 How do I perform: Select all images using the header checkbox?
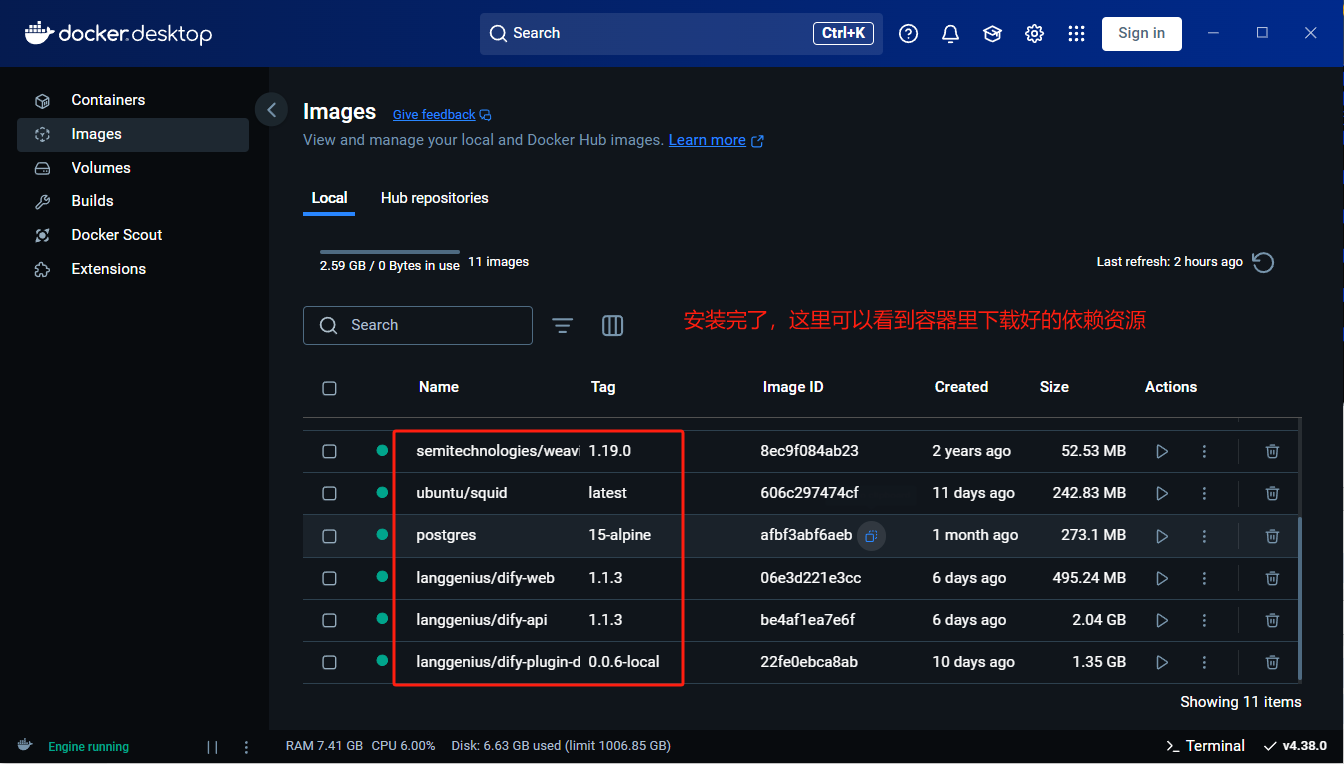tap(329, 388)
